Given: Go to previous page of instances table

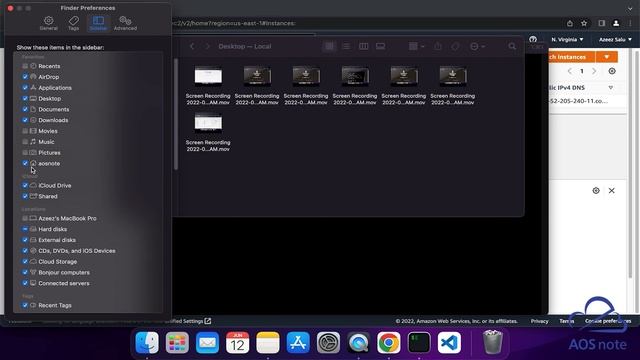Looking at the screenshot, I should [x=570, y=71].
